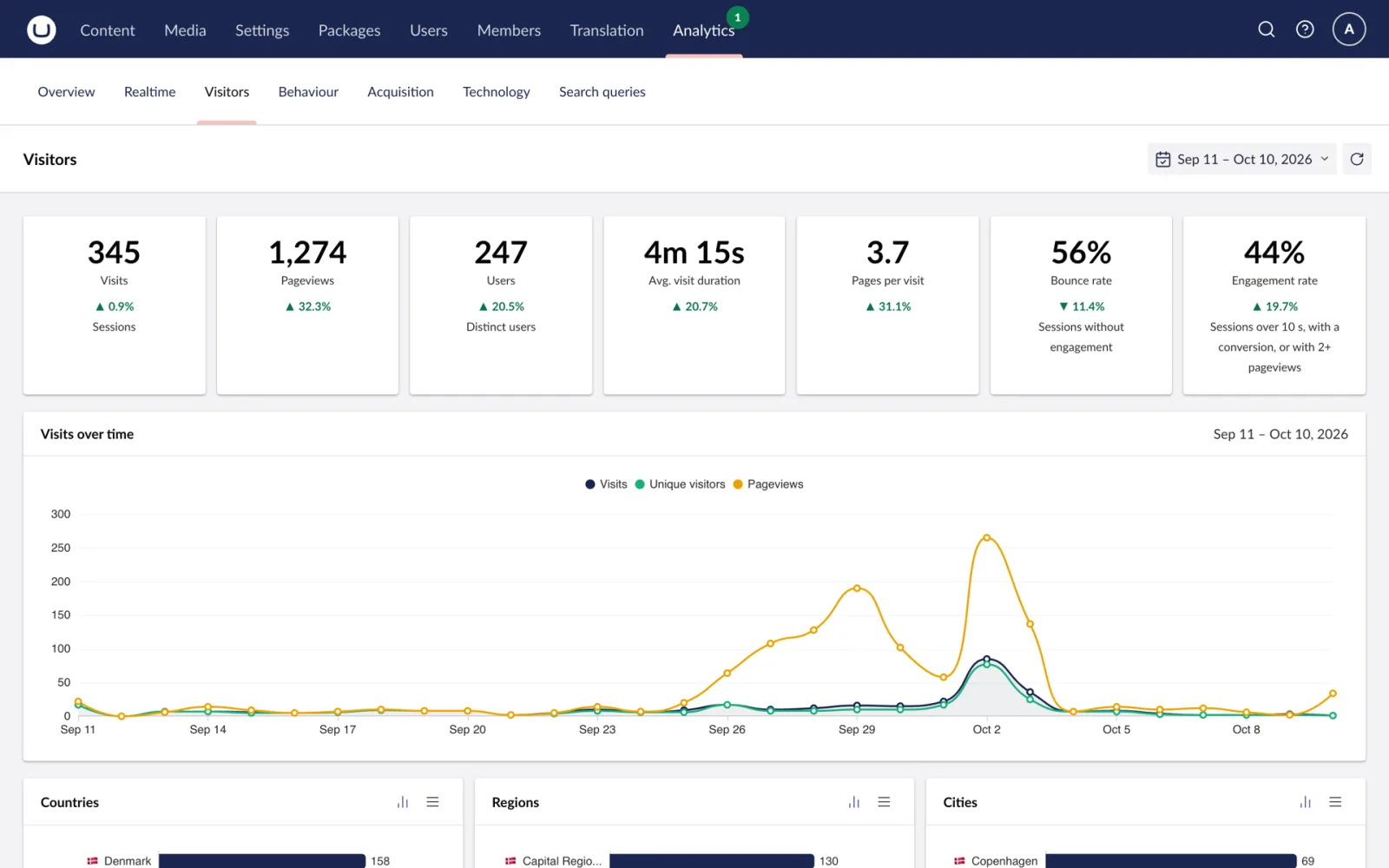Switch to the Search queries tab
The height and width of the screenshot is (868, 1389).
pos(602,92)
